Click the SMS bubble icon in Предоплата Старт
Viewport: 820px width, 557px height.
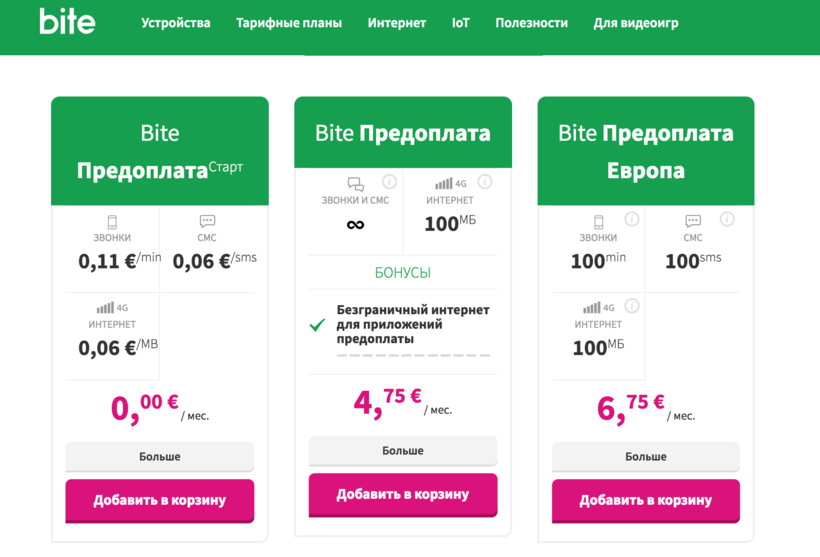click(x=207, y=222)
